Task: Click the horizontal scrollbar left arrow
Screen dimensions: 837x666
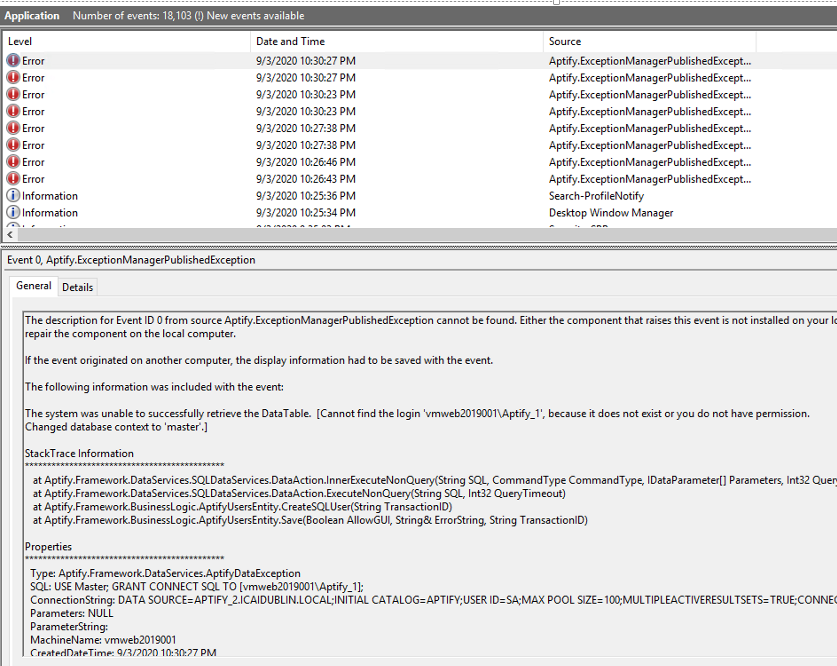Action: 10,234
